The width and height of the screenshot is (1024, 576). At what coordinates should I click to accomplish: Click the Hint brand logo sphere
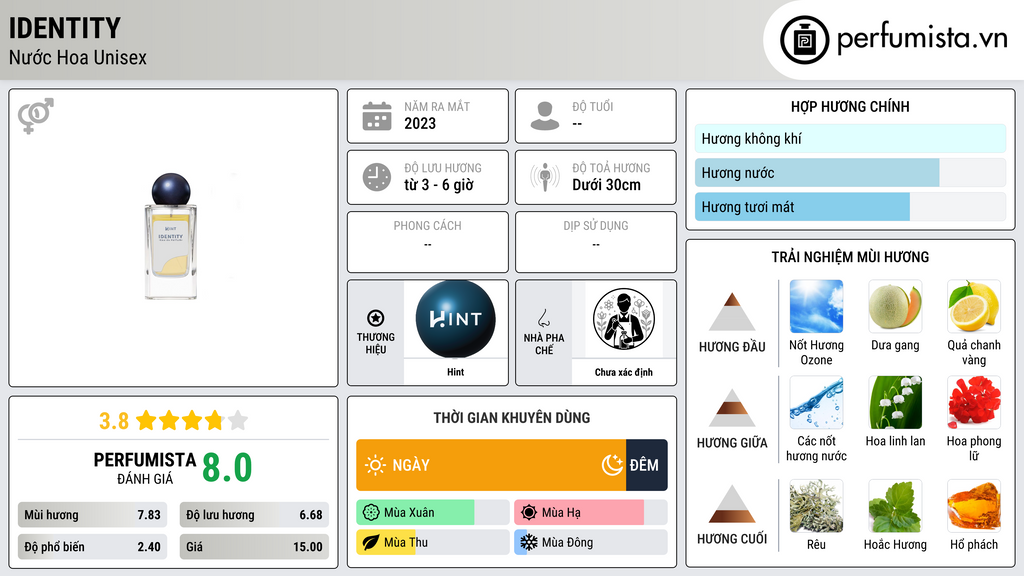coord(456,319)
